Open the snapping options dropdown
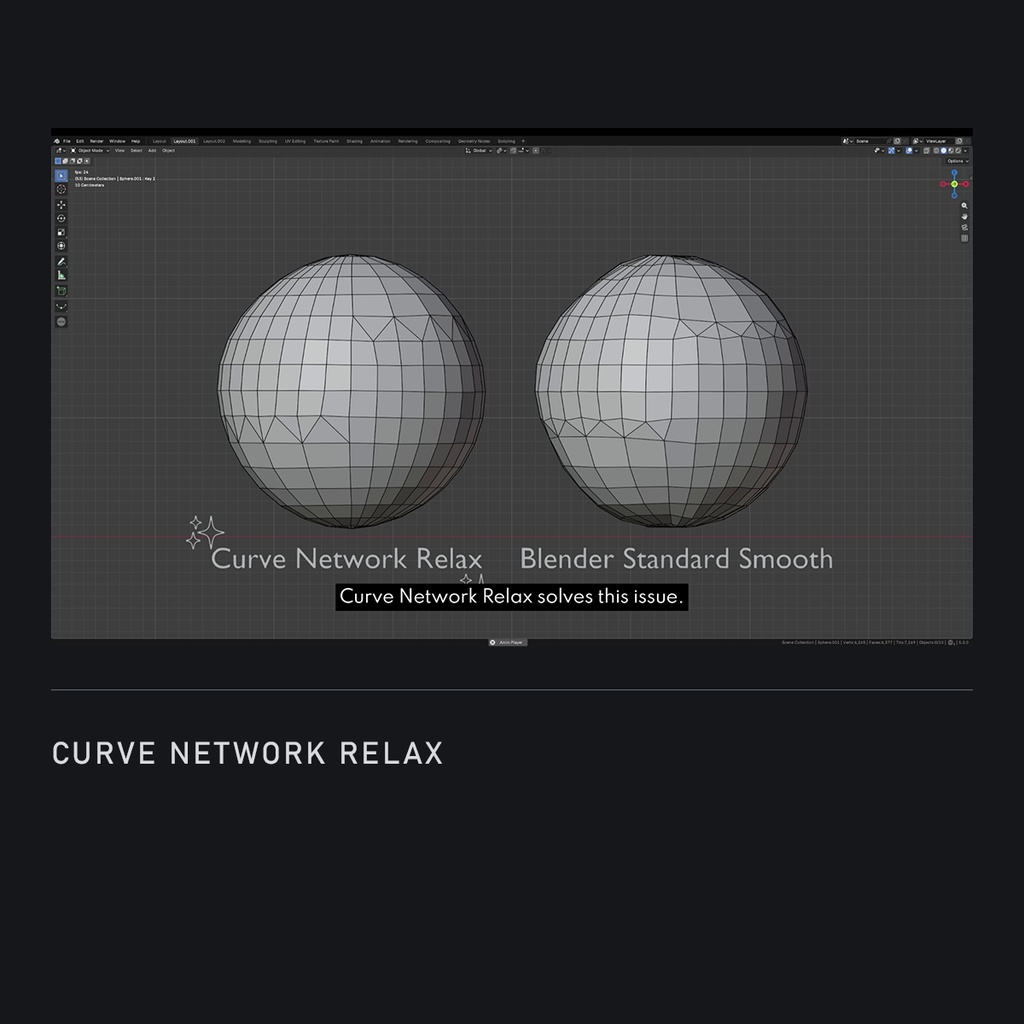 pos(524,151)
